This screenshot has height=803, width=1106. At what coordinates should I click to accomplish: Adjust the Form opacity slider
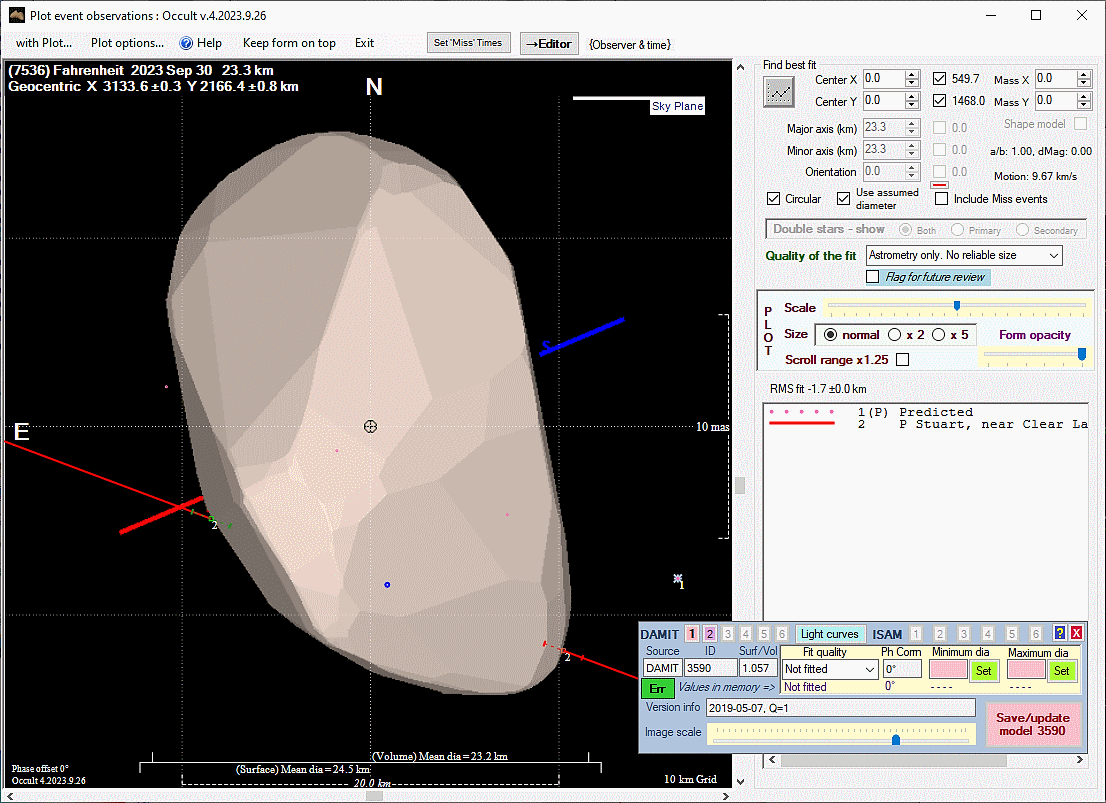(x=1081, y=354)
